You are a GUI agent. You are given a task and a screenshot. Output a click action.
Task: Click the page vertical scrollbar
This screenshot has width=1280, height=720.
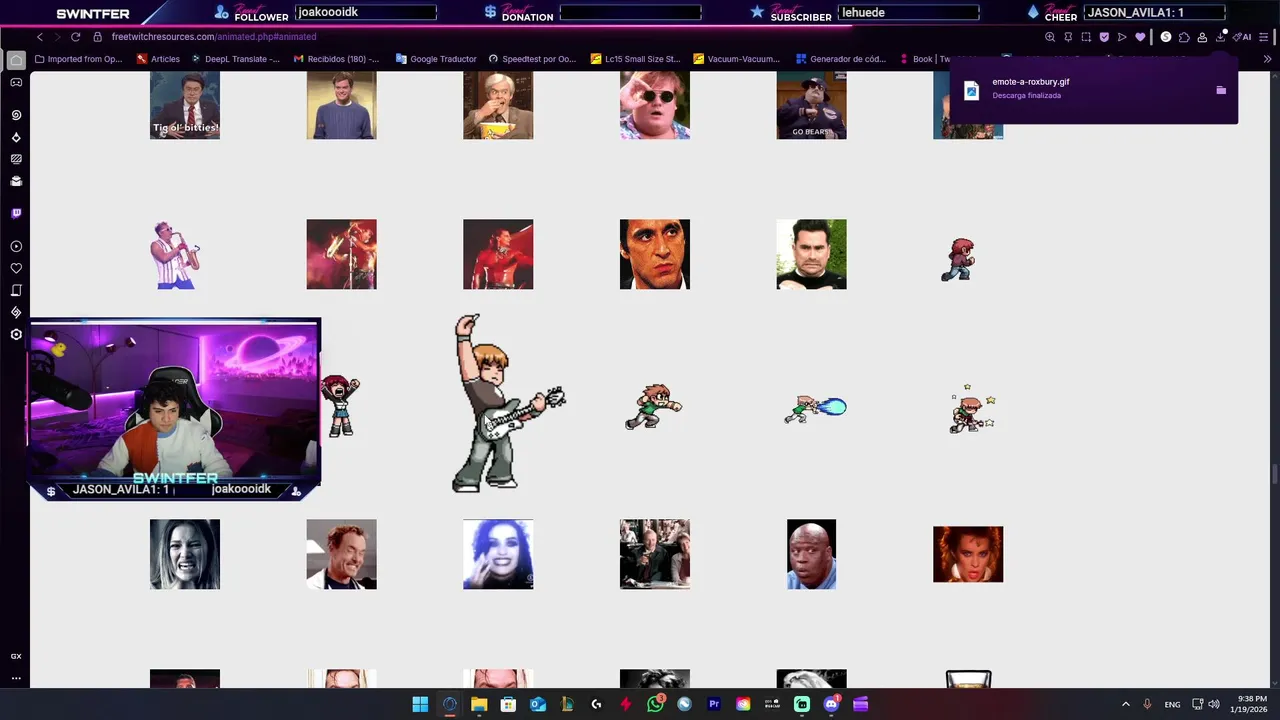click(1274, 475)
